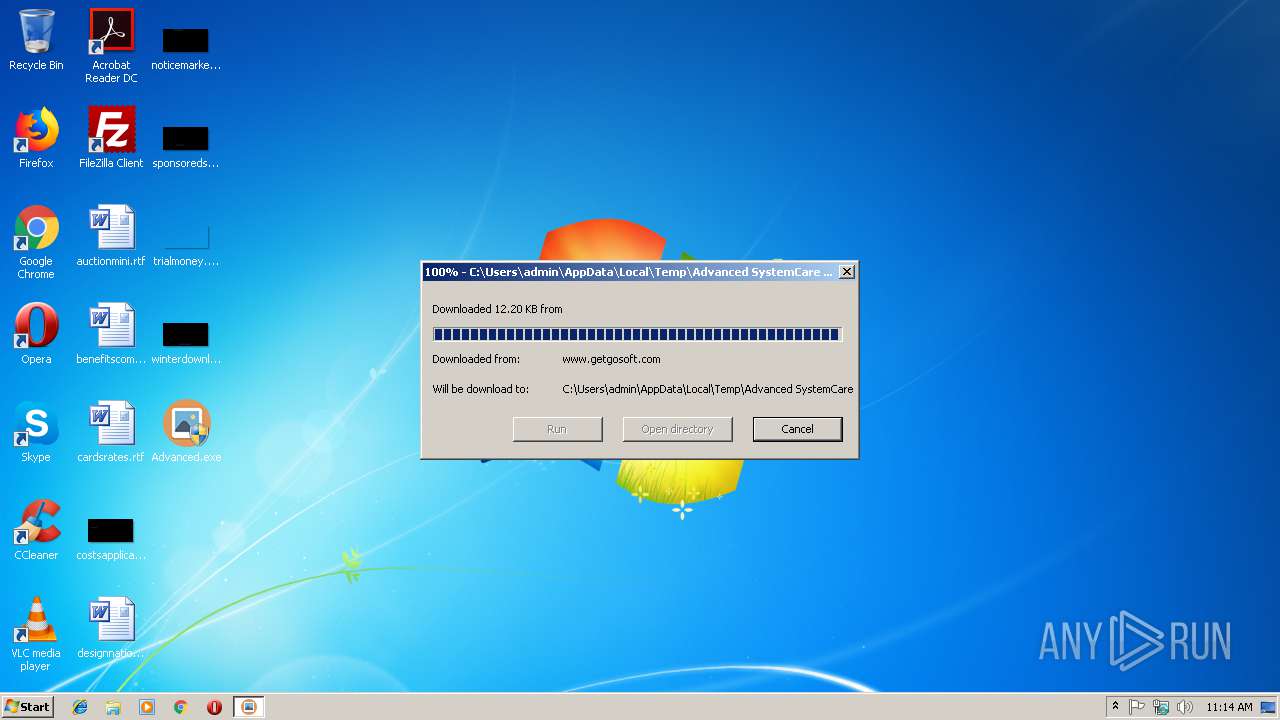Launch Skype desktop shortcut
Viewport: 1280px width, 720px height.
coord(36,432)
